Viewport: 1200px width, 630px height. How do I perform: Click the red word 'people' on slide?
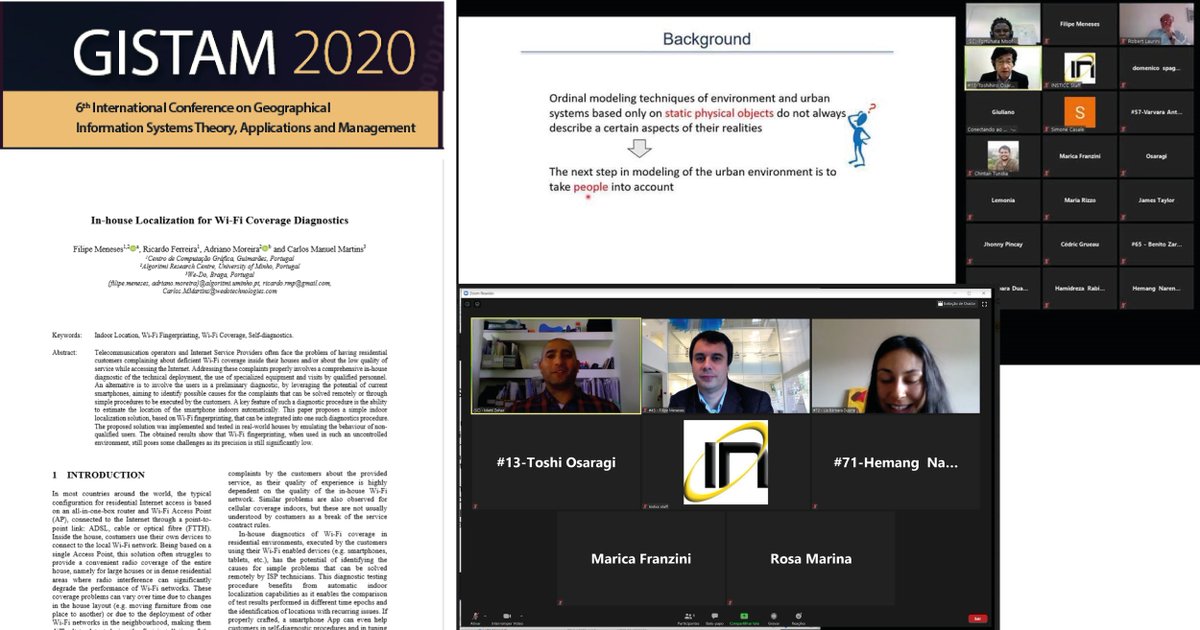[x=591, y=187]
